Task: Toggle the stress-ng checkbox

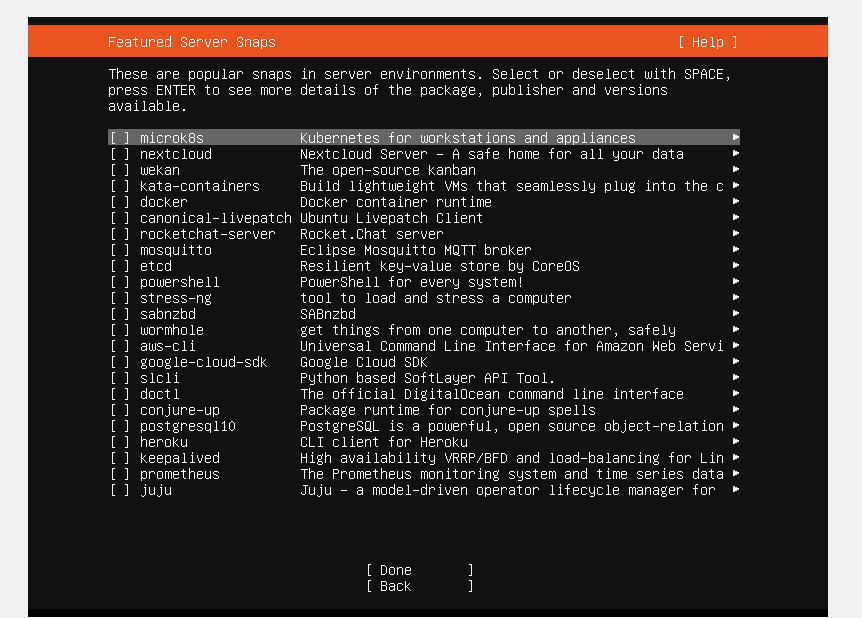Action: tap(120, 298)
